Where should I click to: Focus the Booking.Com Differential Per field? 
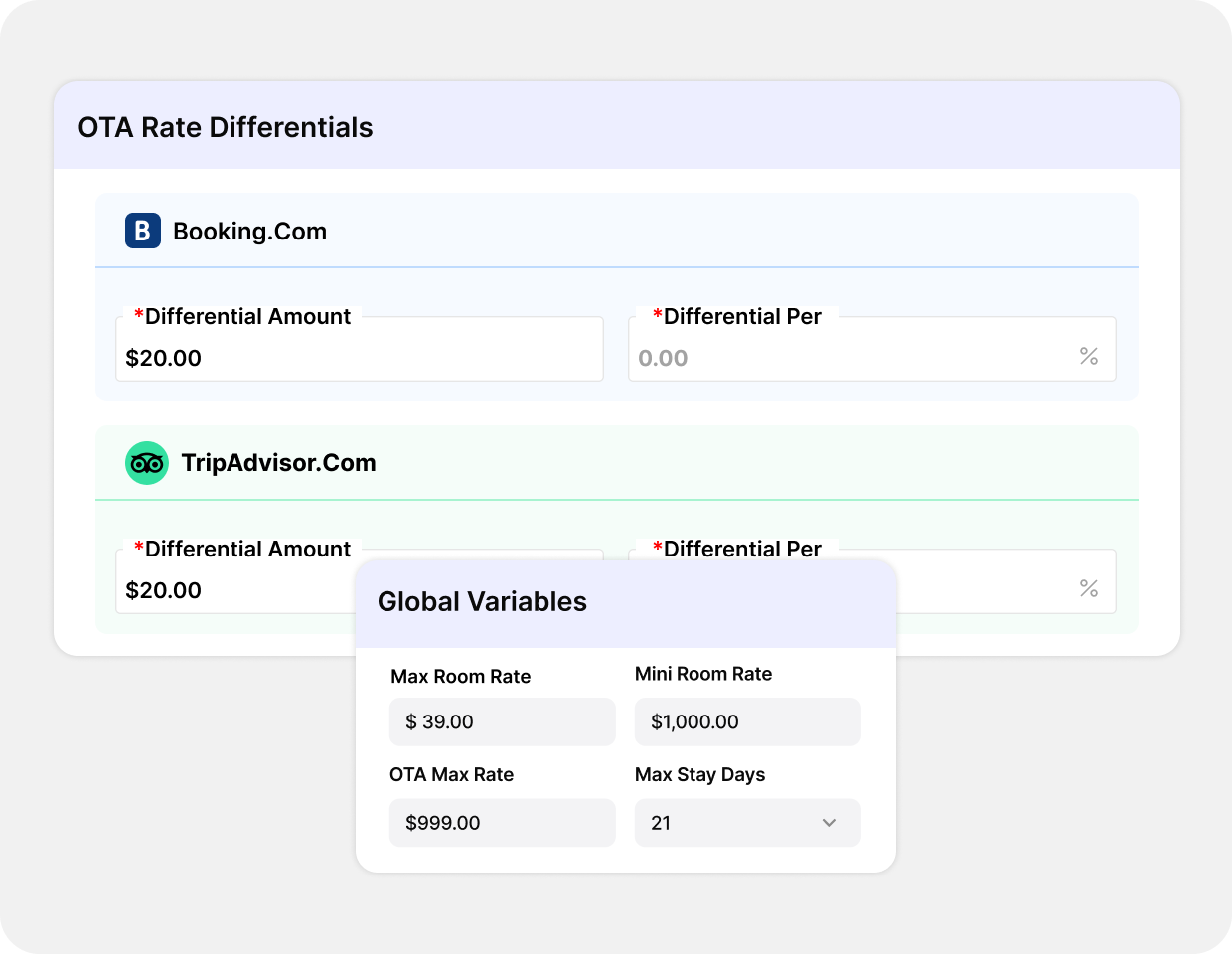[x=872, y=349]
